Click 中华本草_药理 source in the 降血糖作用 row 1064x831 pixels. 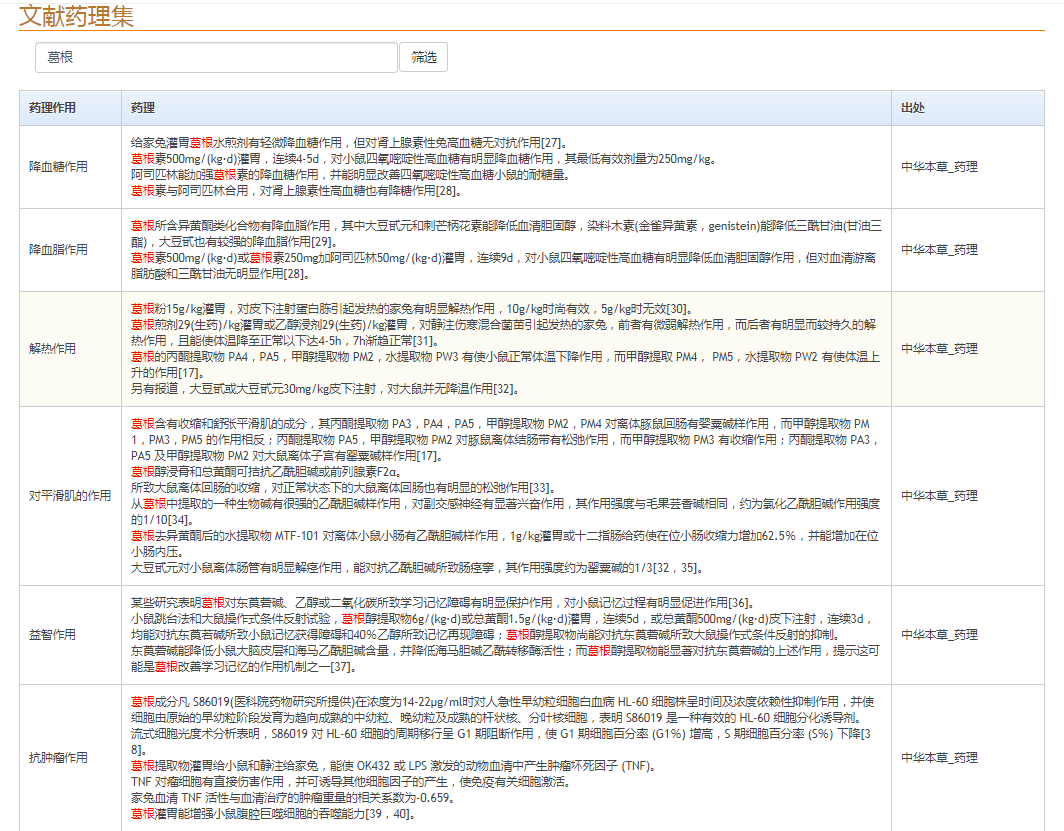tap(939, 167)
